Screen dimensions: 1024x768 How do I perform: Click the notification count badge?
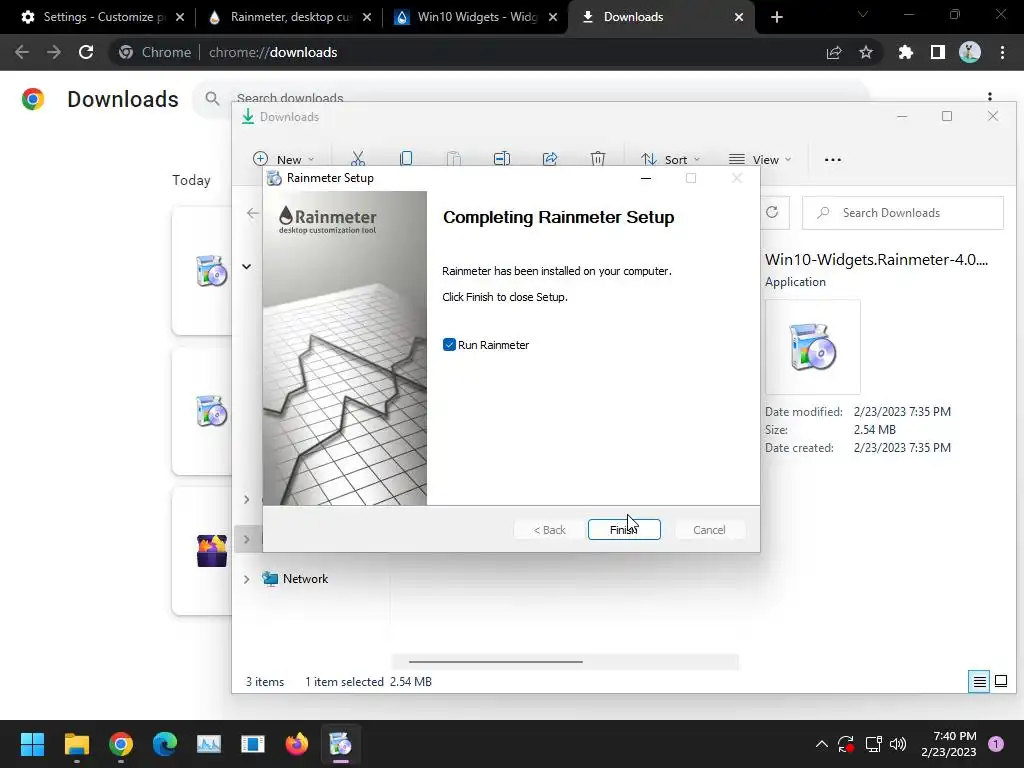995,744
